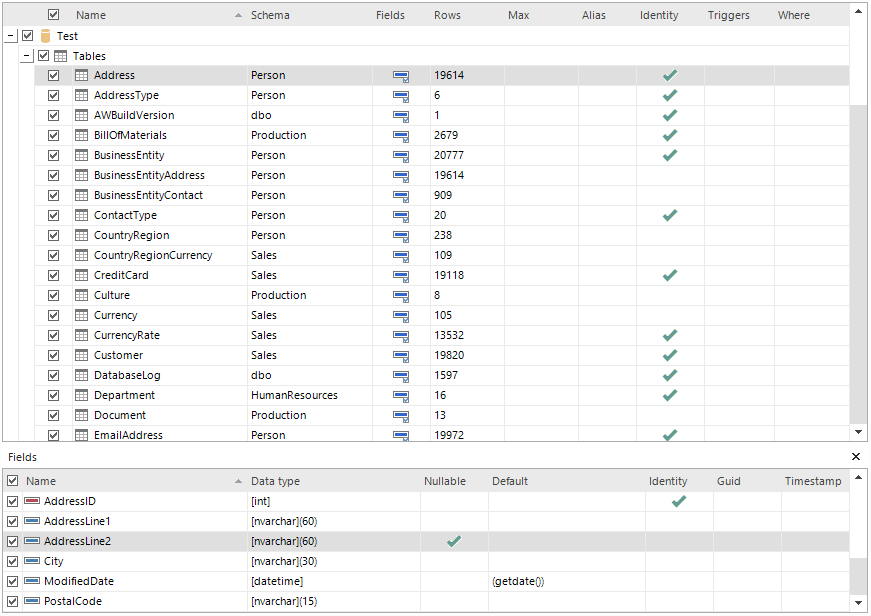
Task: Click the AddressID primary key field icon
Action: point(32,501)
